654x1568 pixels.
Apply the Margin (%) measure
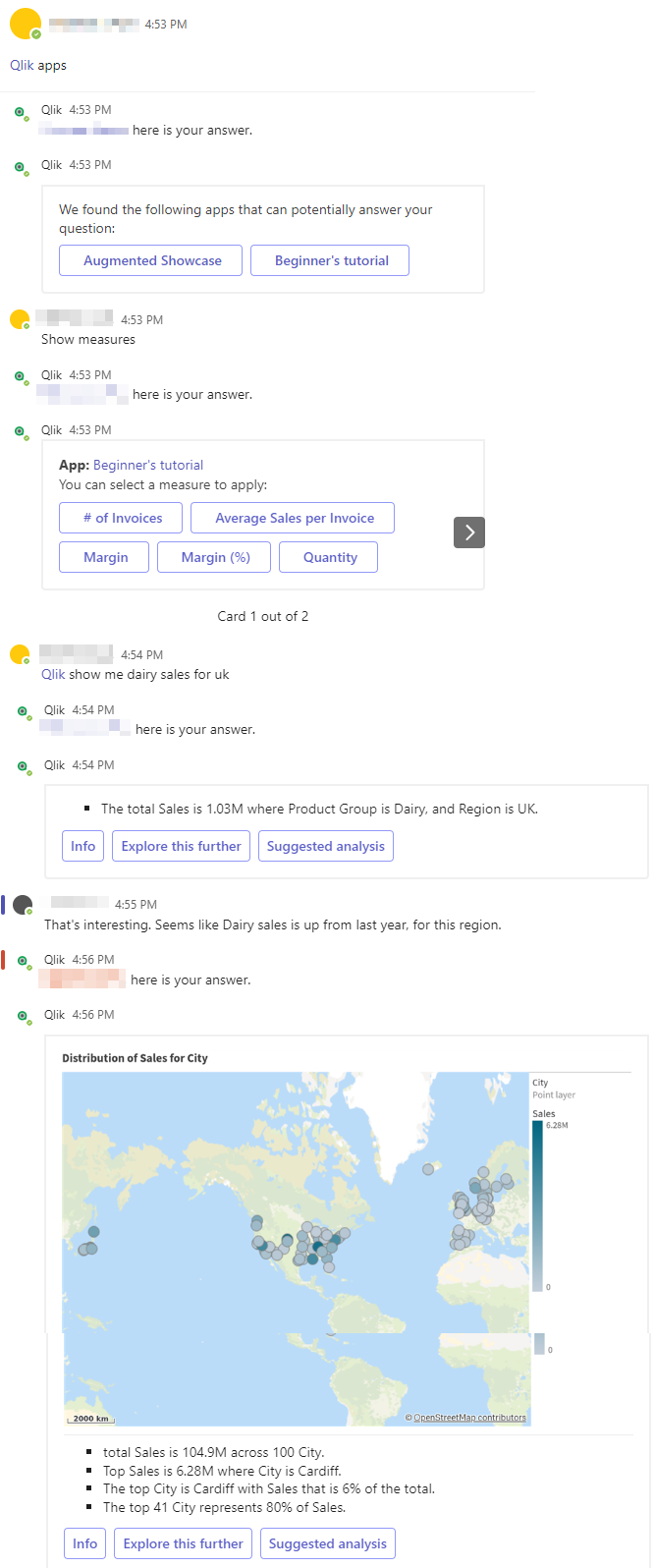click(216, 557)
